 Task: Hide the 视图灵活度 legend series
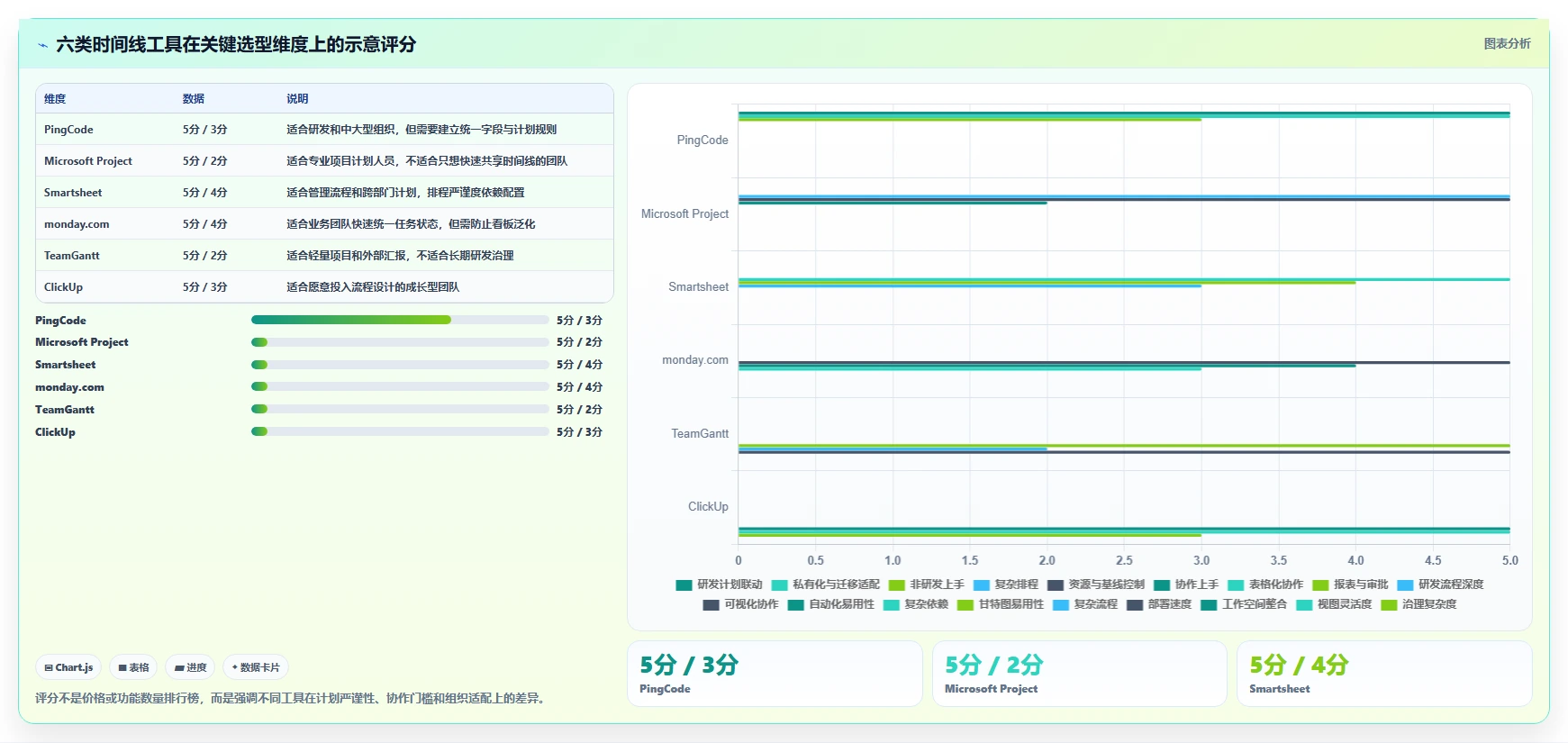point(1333,604)
